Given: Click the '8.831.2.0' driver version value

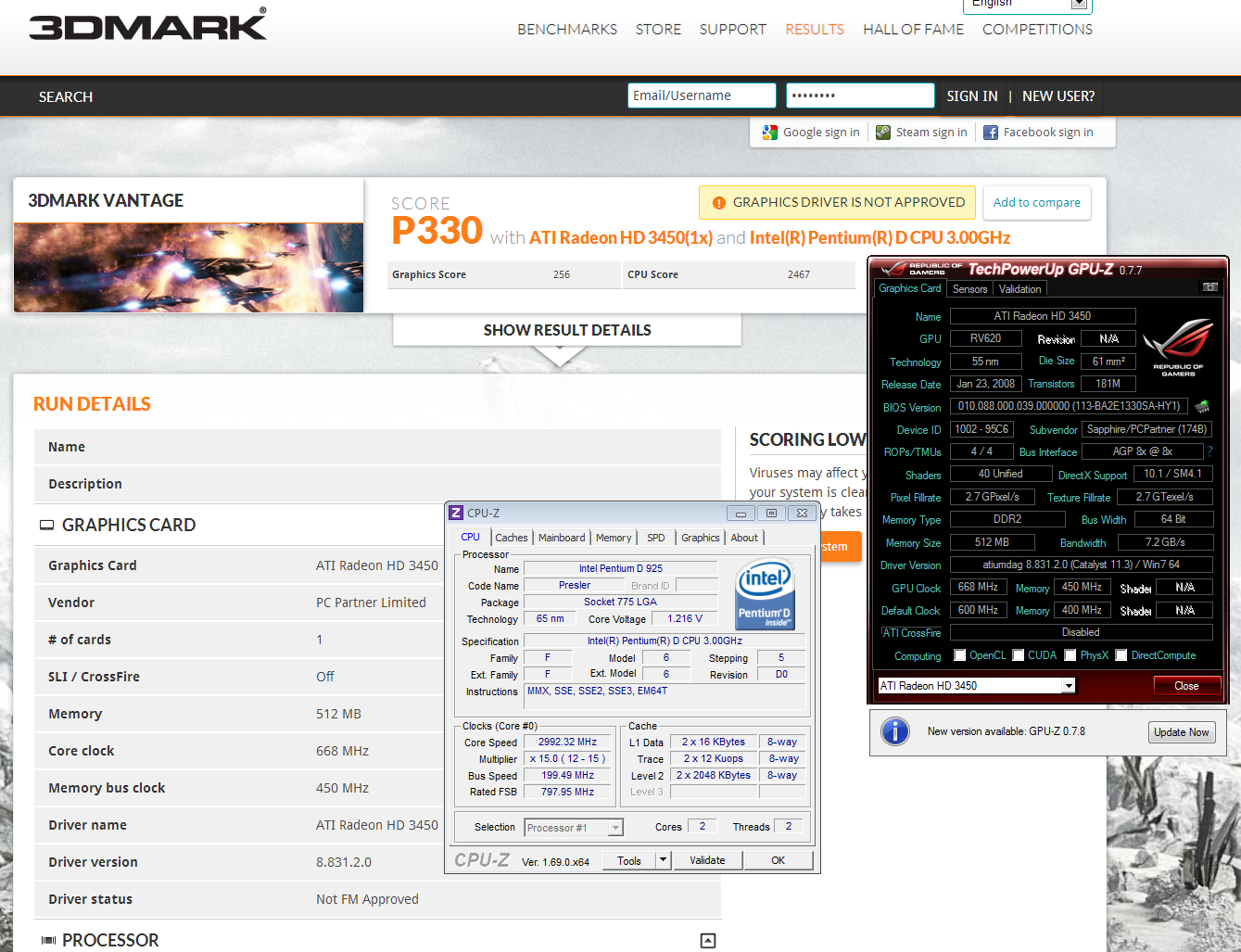Looking at the screenshot, I should click(x=344, y=862).
